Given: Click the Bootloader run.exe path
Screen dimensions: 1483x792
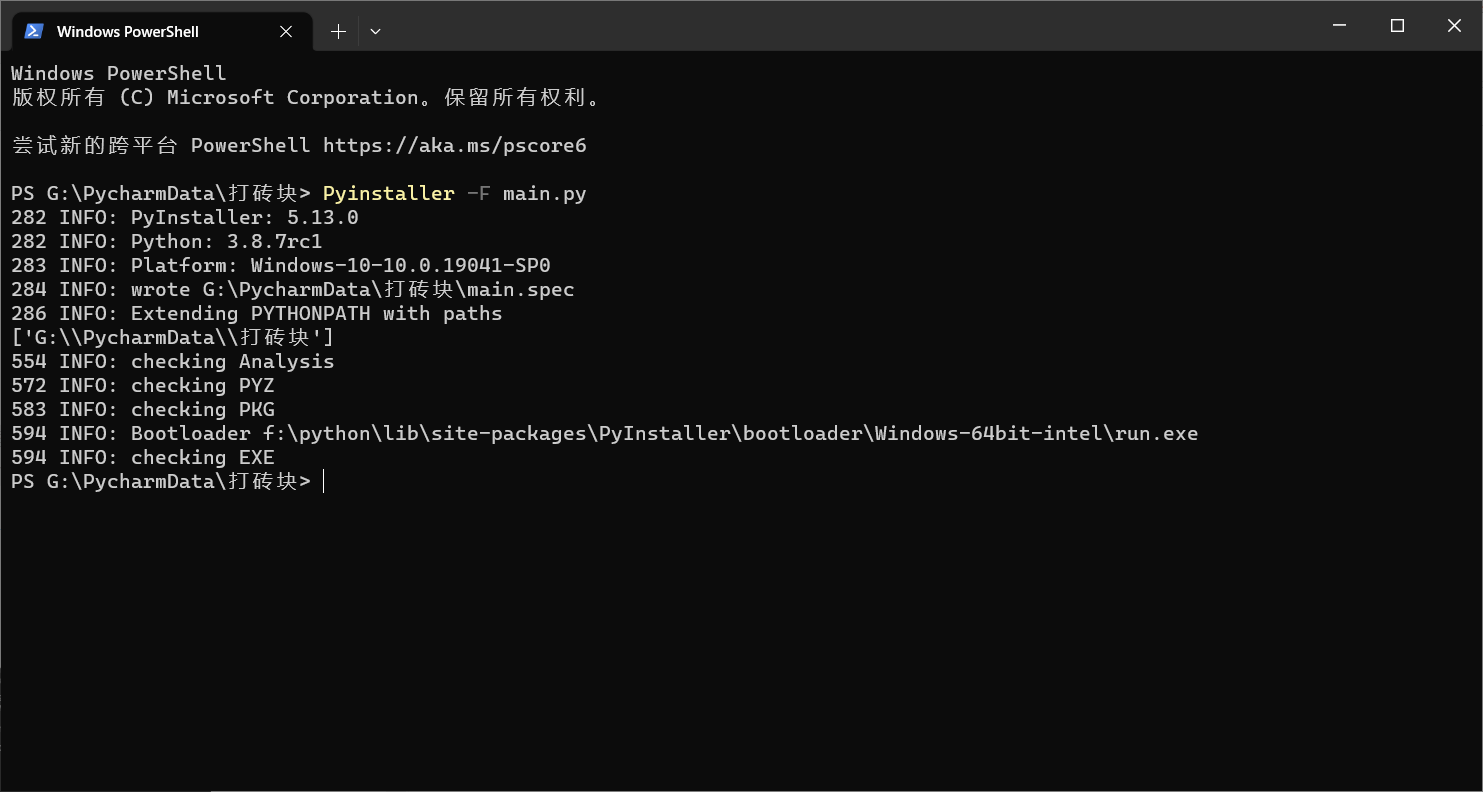Looking at the screenshot, I should click(731, 433).
